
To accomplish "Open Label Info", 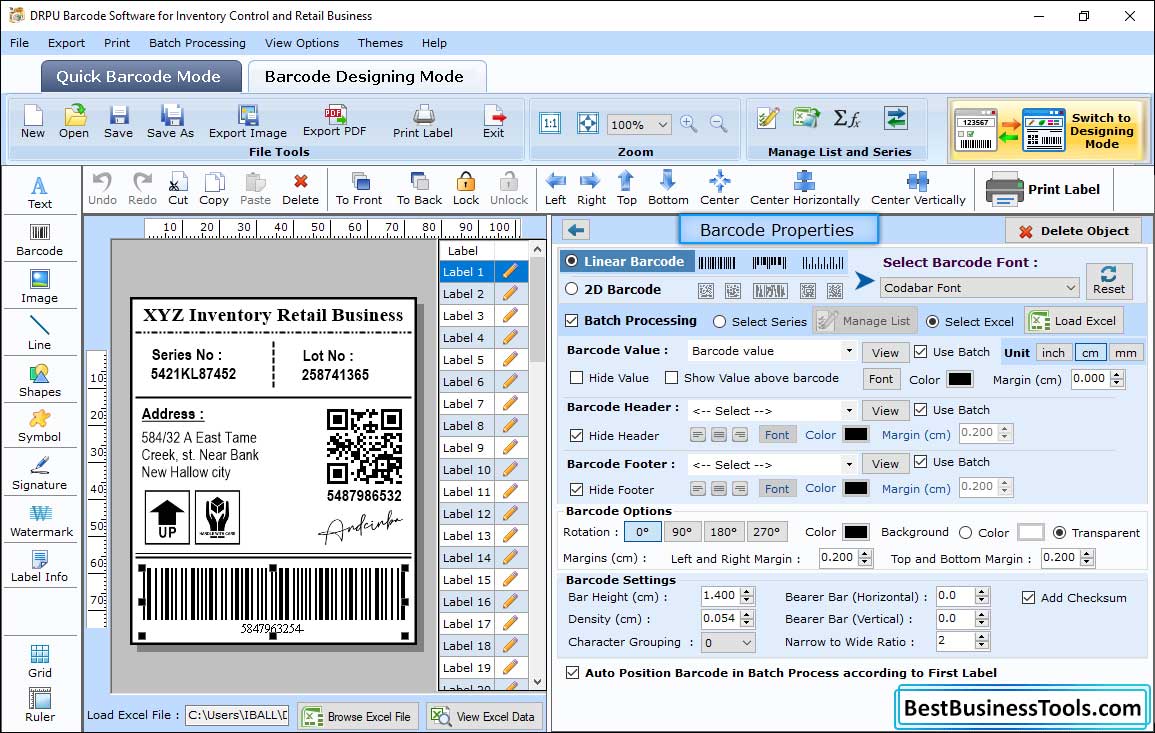I will (40, 567).
